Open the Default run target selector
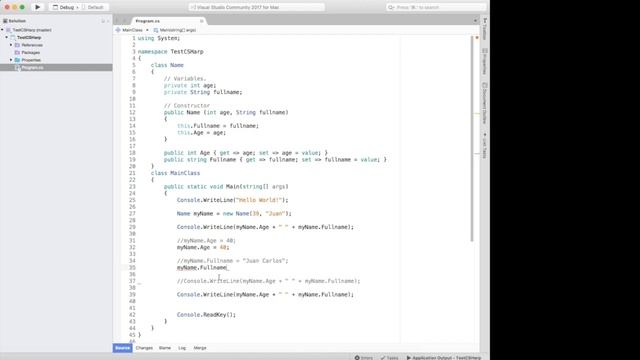The width and height of the screenshot is (640, 360). (93, 7)
